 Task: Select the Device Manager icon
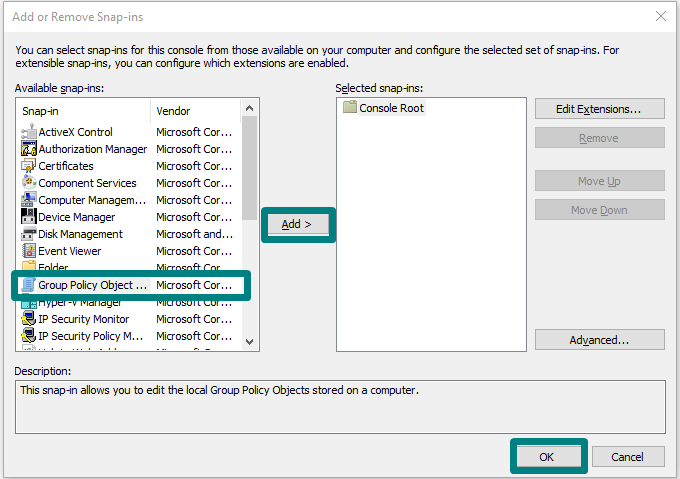(x=30, y=217)
